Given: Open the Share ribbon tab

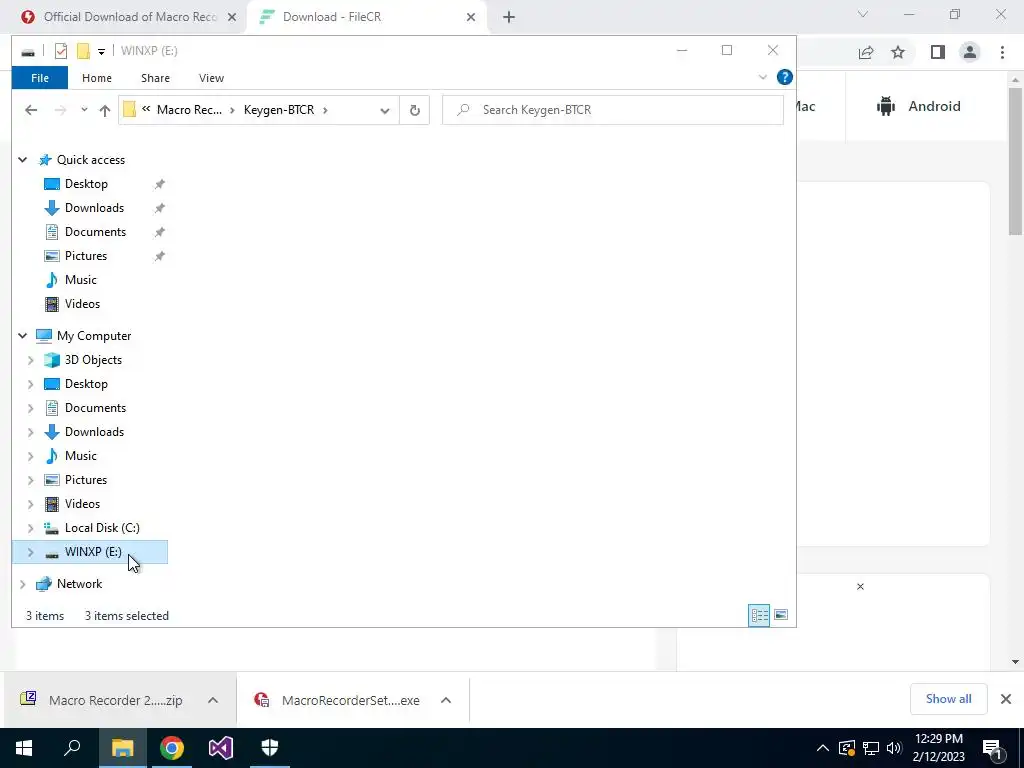Looking at the screenshot, I should tap(155, 78).
